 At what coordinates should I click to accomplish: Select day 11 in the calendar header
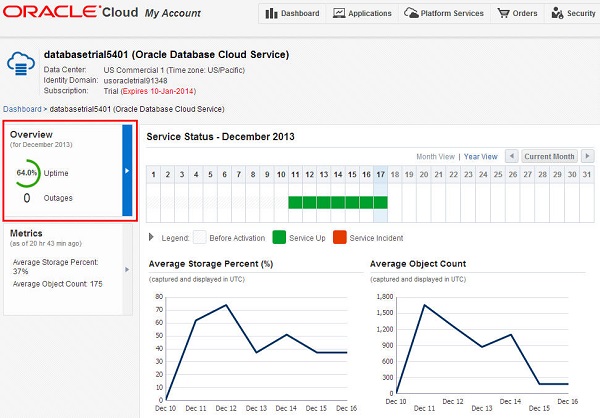[x=295, y=175]
